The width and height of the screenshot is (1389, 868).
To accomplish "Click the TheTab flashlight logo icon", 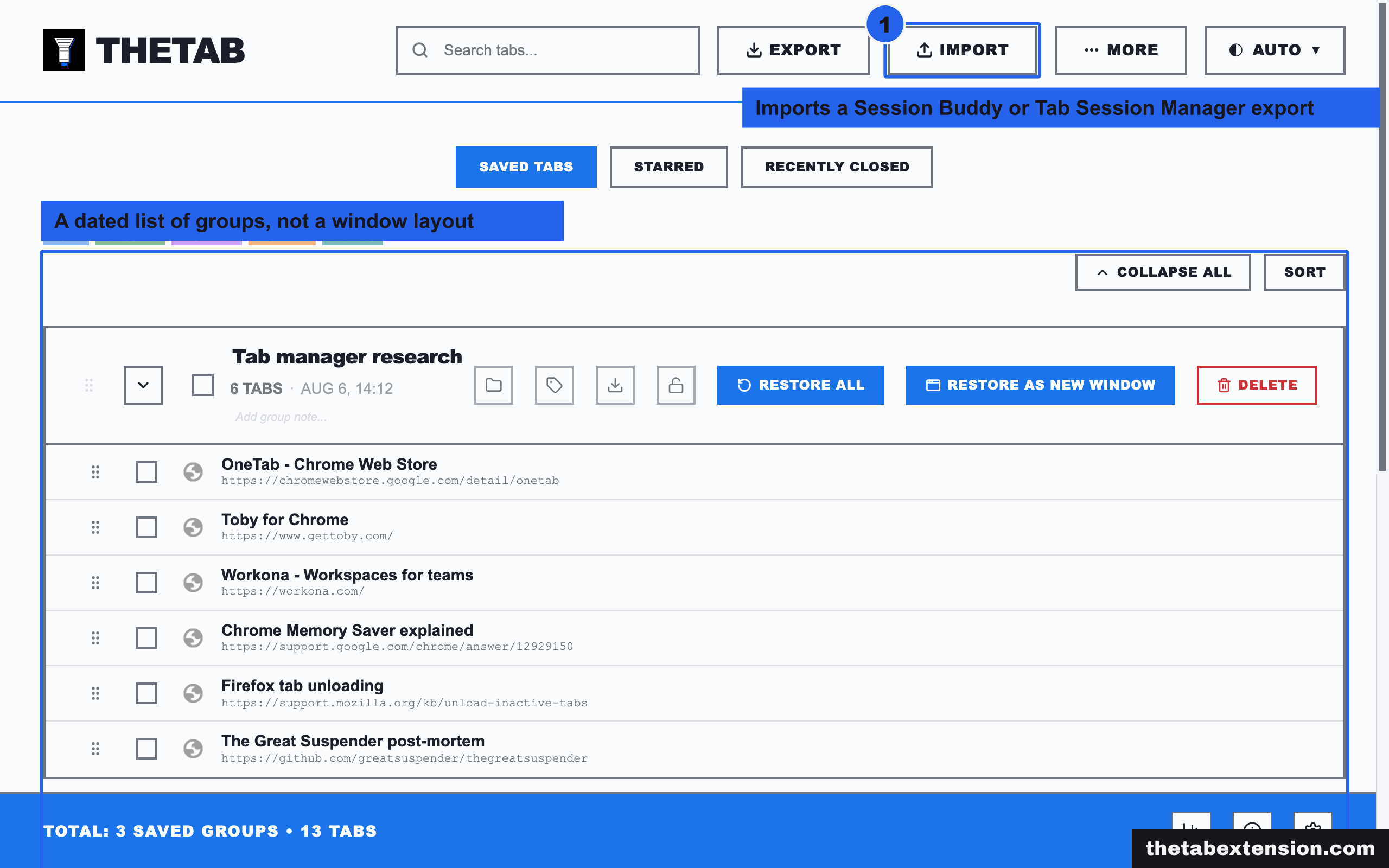I will pos(63,50).
